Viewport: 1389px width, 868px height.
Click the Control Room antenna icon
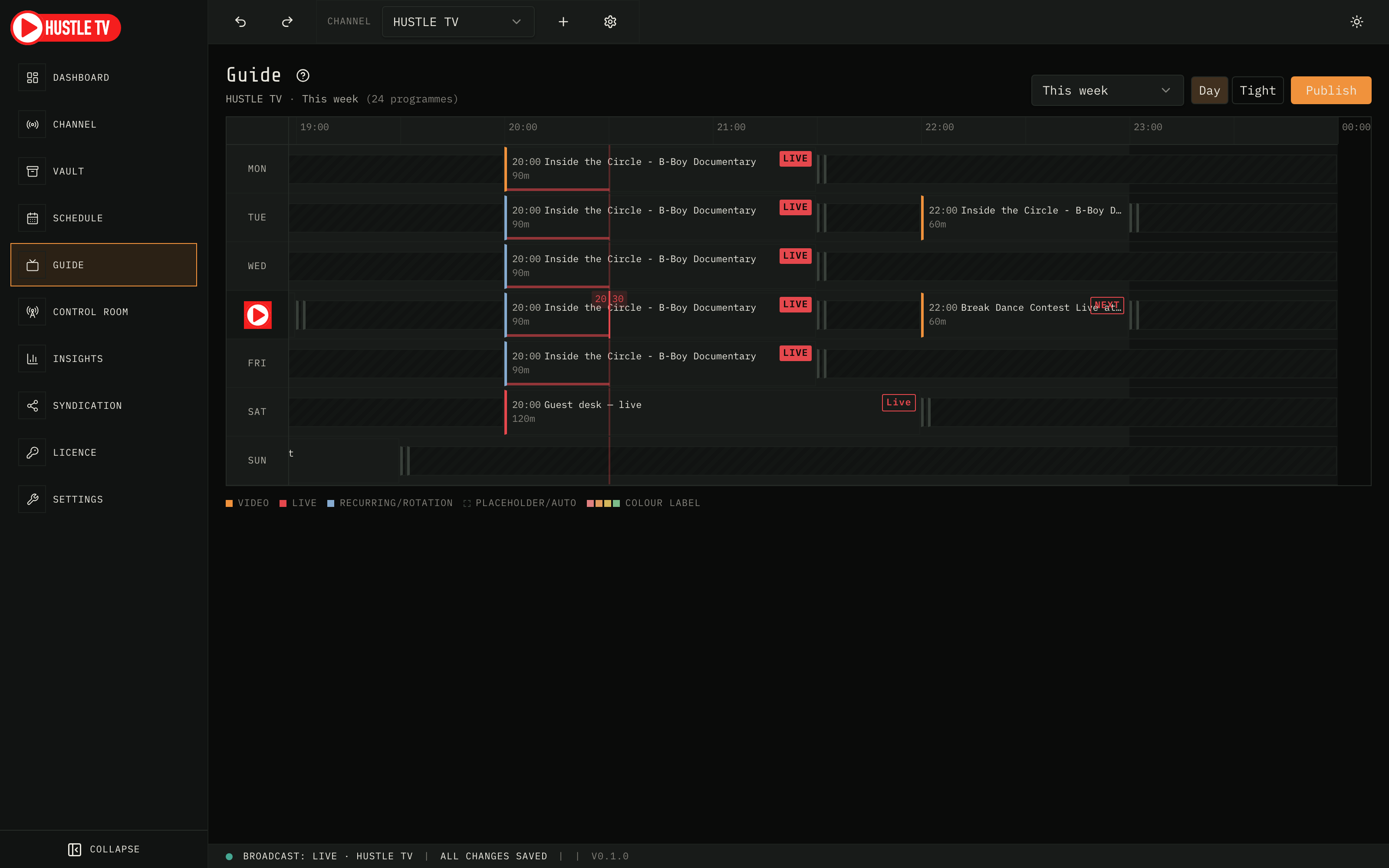32,312
